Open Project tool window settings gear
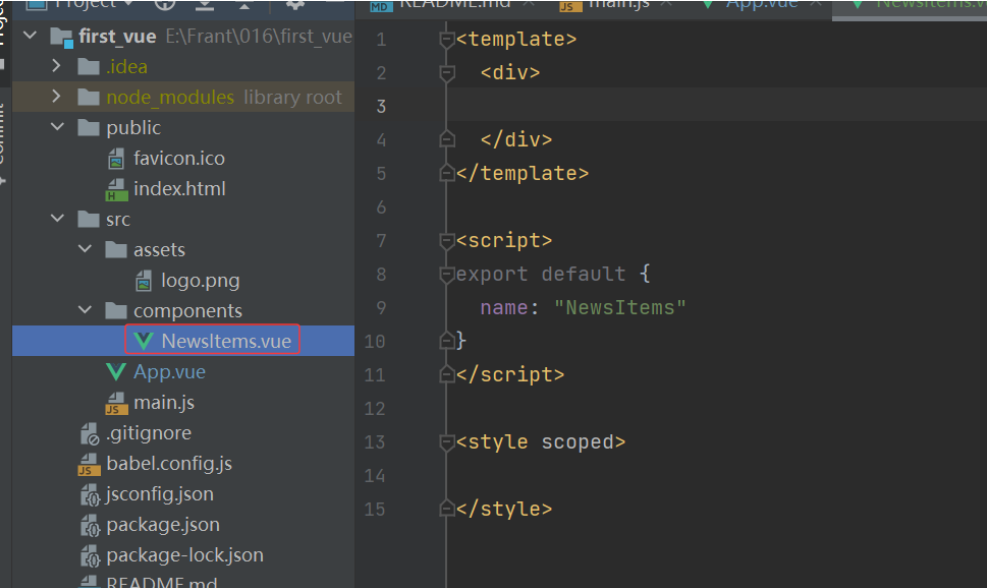 295,4
